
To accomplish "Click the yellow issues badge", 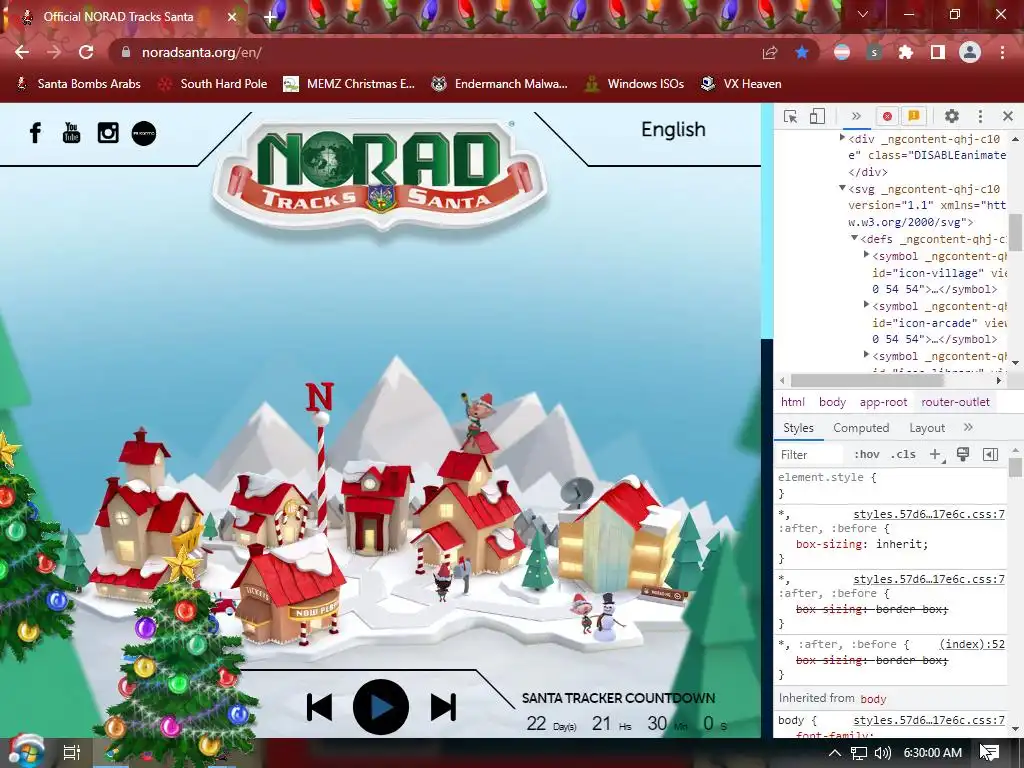I will tap(914, 116).
